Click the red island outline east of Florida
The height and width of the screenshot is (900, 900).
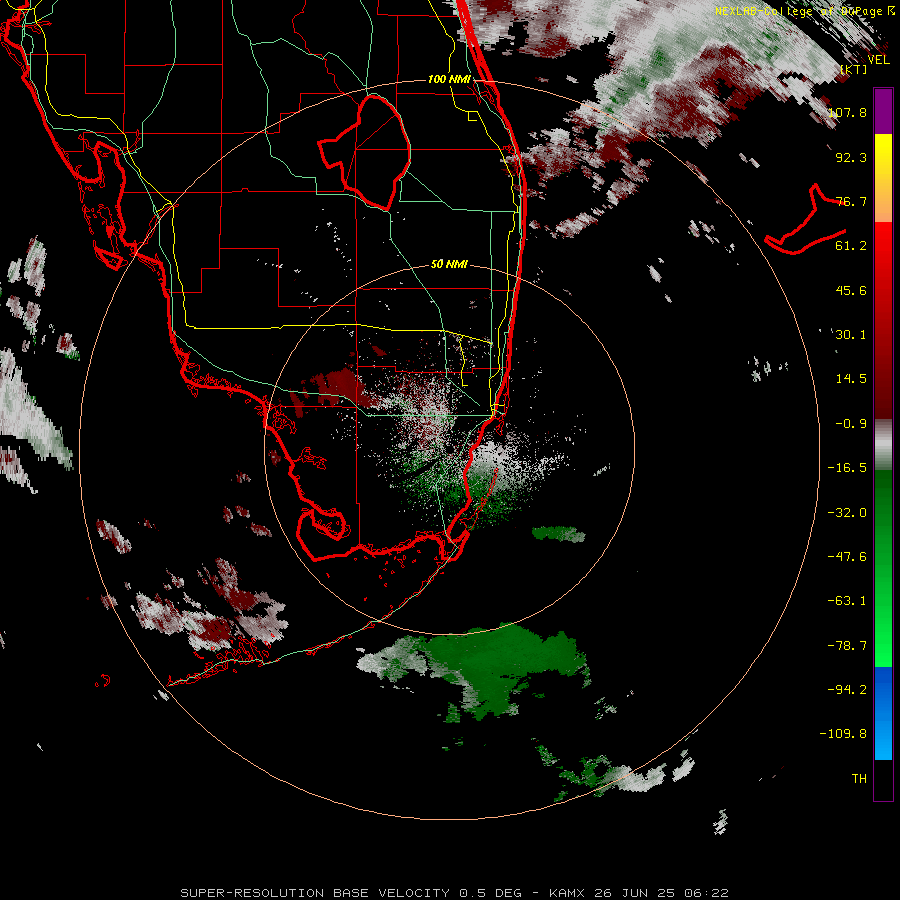pyautogui.click(x=805, y=221)
